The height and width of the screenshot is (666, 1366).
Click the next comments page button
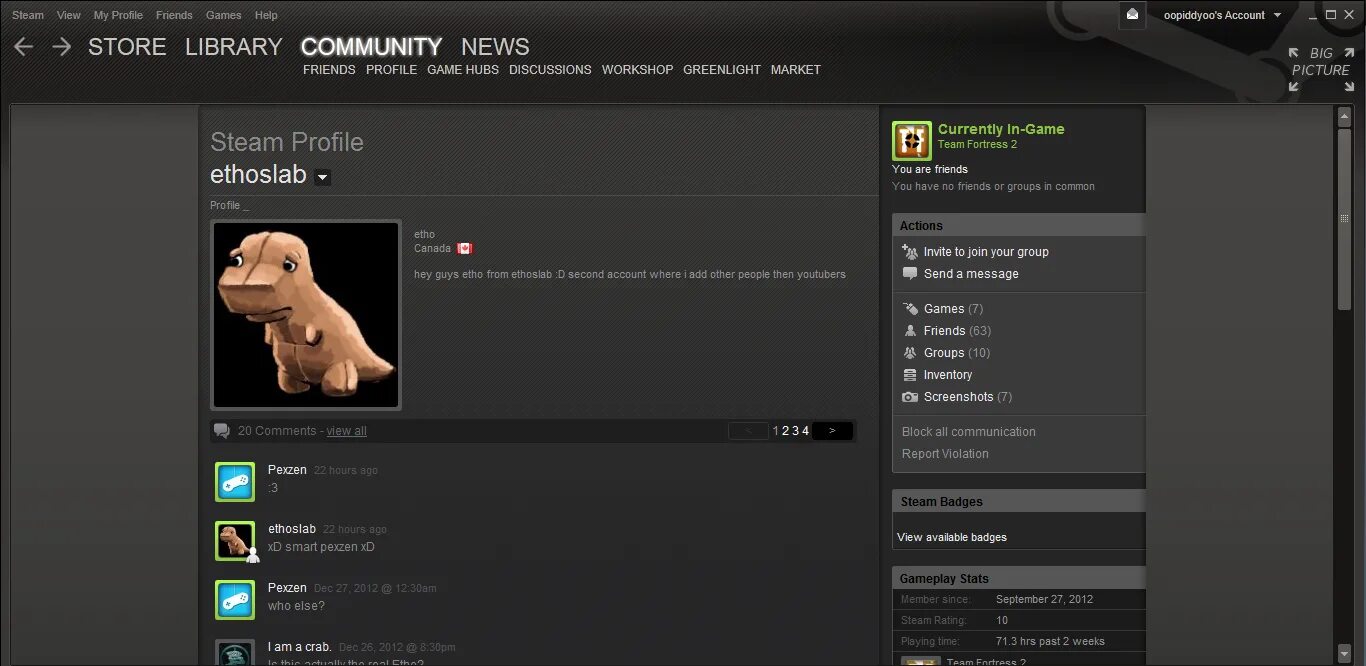[x=832, y=431]
